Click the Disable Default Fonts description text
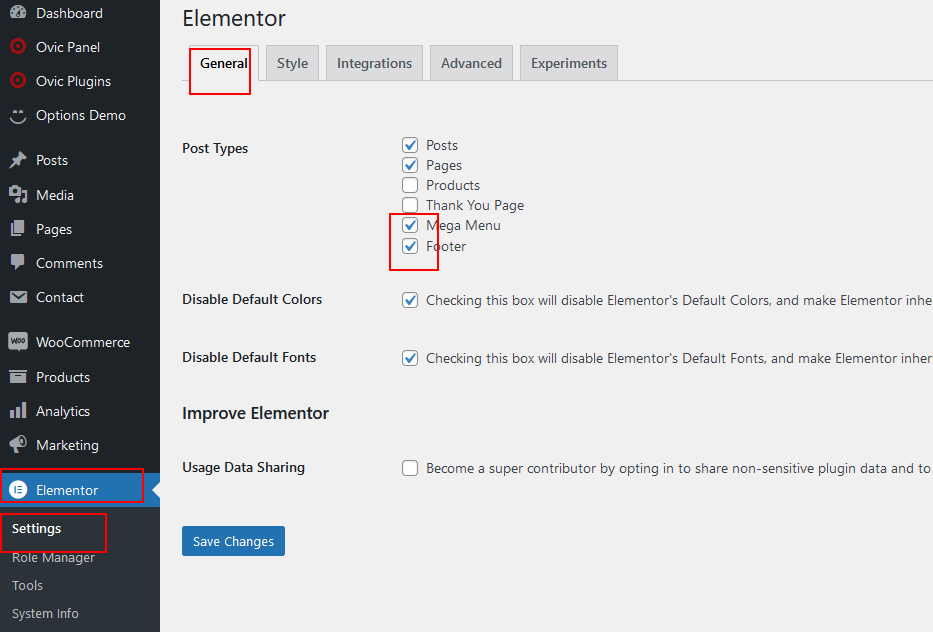Image resolution: width=933 pixels, height=632 pixels. pos(679,358)
